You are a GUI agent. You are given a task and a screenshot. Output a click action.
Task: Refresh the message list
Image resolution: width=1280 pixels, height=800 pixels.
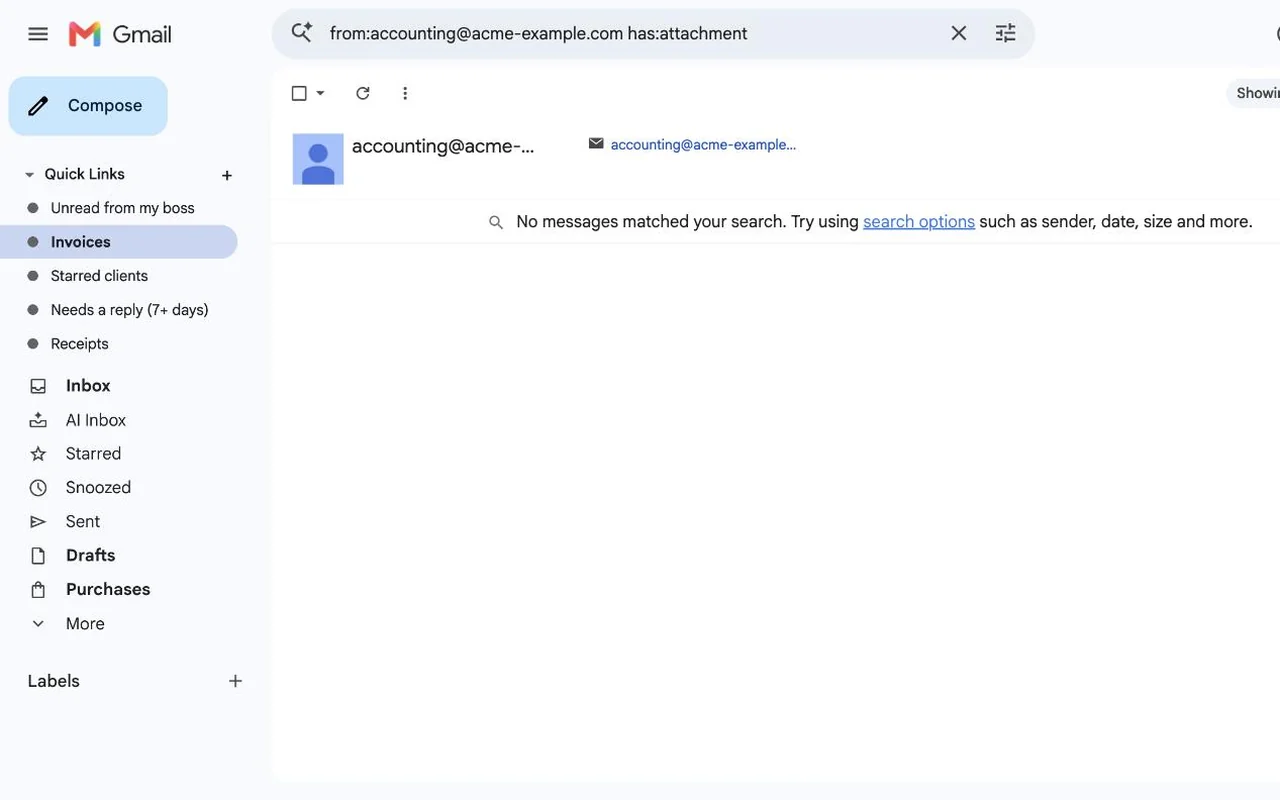coord(363,93)
